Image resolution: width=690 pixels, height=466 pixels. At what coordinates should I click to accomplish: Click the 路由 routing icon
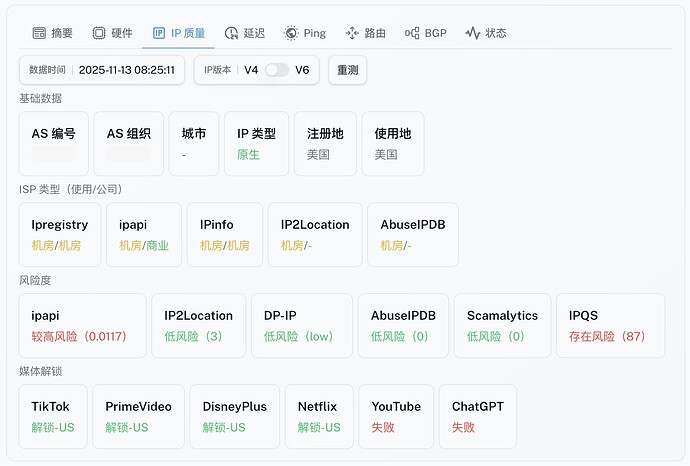352,33
